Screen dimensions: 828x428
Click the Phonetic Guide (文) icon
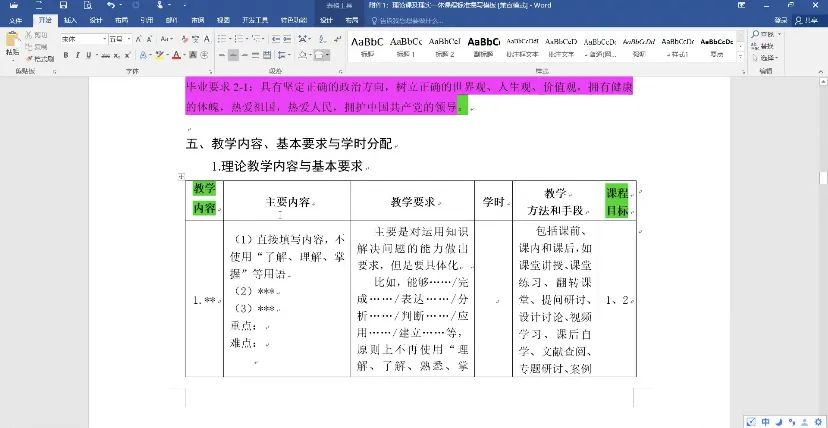point(195,39)
